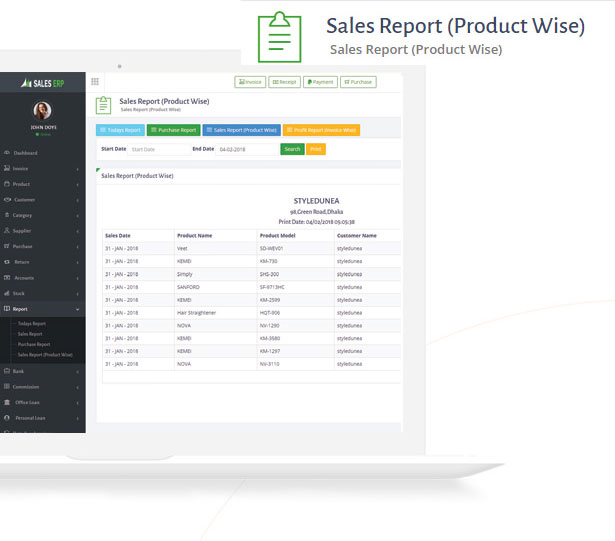The image size is (615, 541).
Task: Open Purchase Report from sidebar submenu
Action: pos(34,344)
